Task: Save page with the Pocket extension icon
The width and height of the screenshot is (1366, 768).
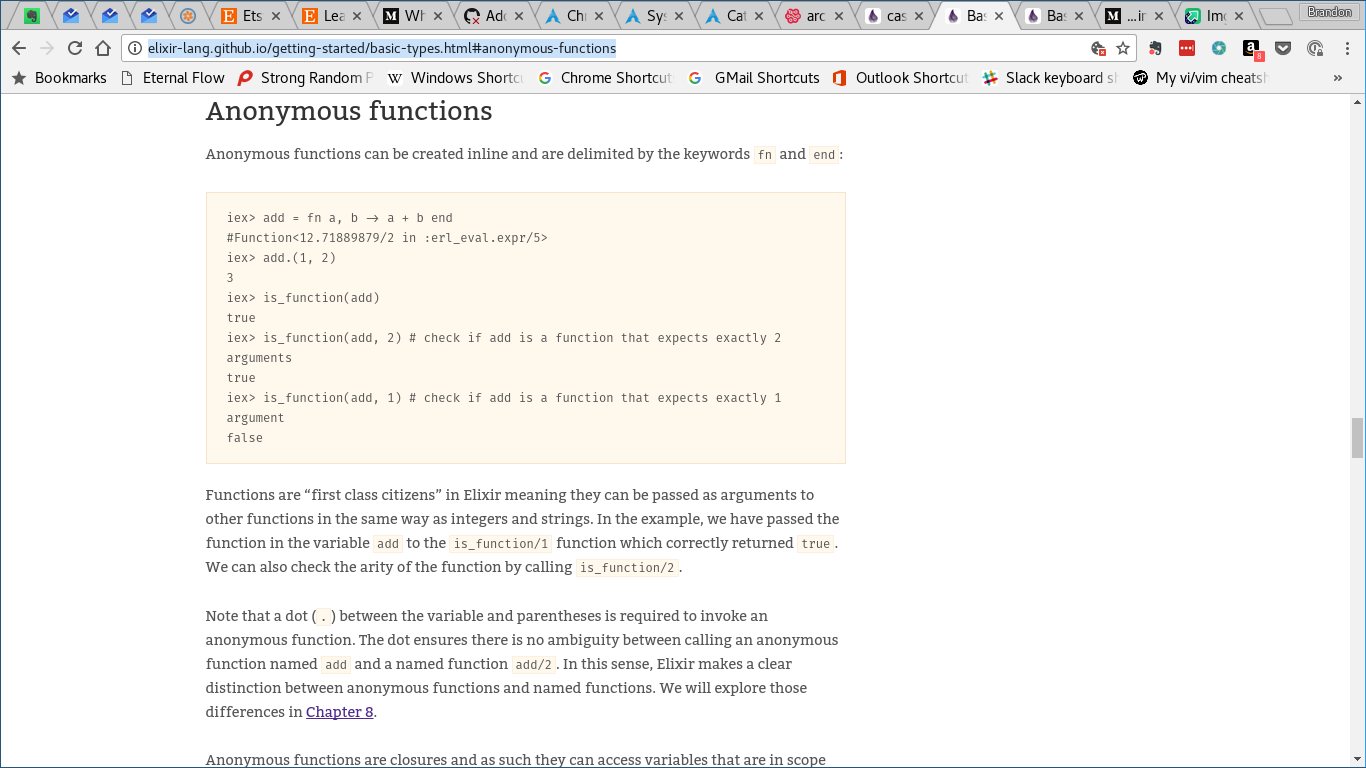Action: [1283, 48]
